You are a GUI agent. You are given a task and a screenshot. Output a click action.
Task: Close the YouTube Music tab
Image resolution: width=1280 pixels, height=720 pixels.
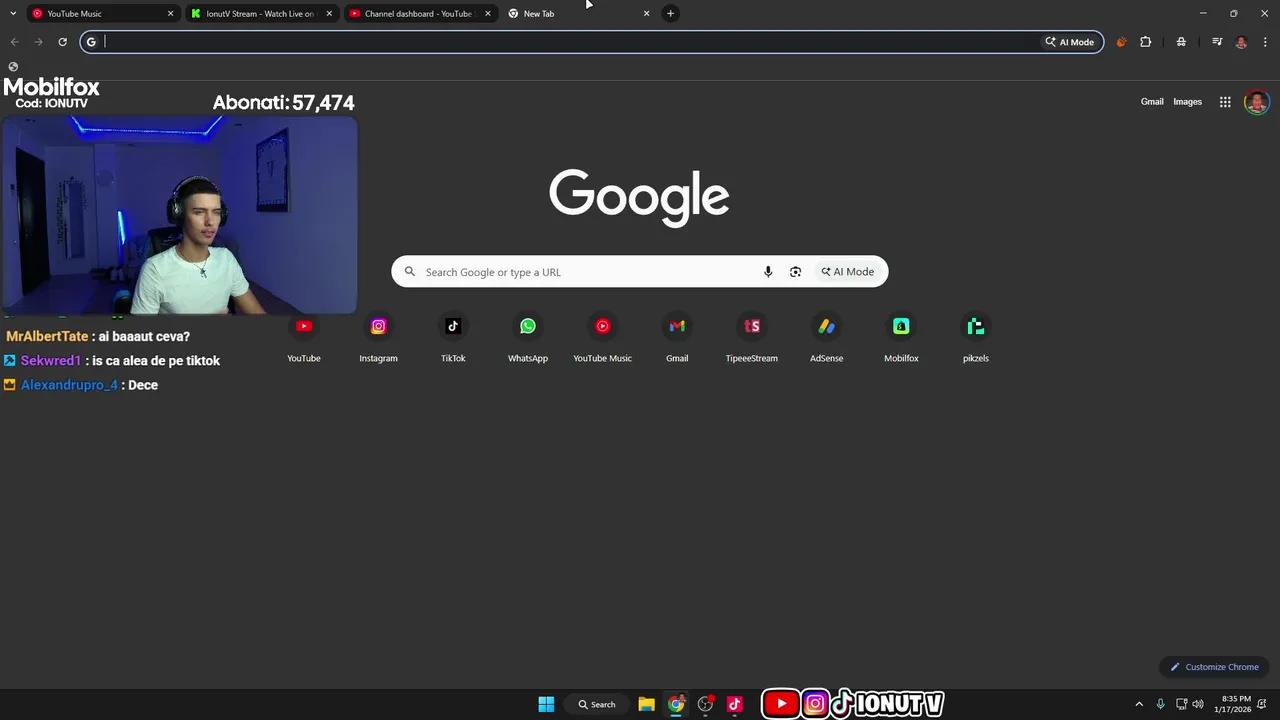pyautogui.click(x=170, y=13)
